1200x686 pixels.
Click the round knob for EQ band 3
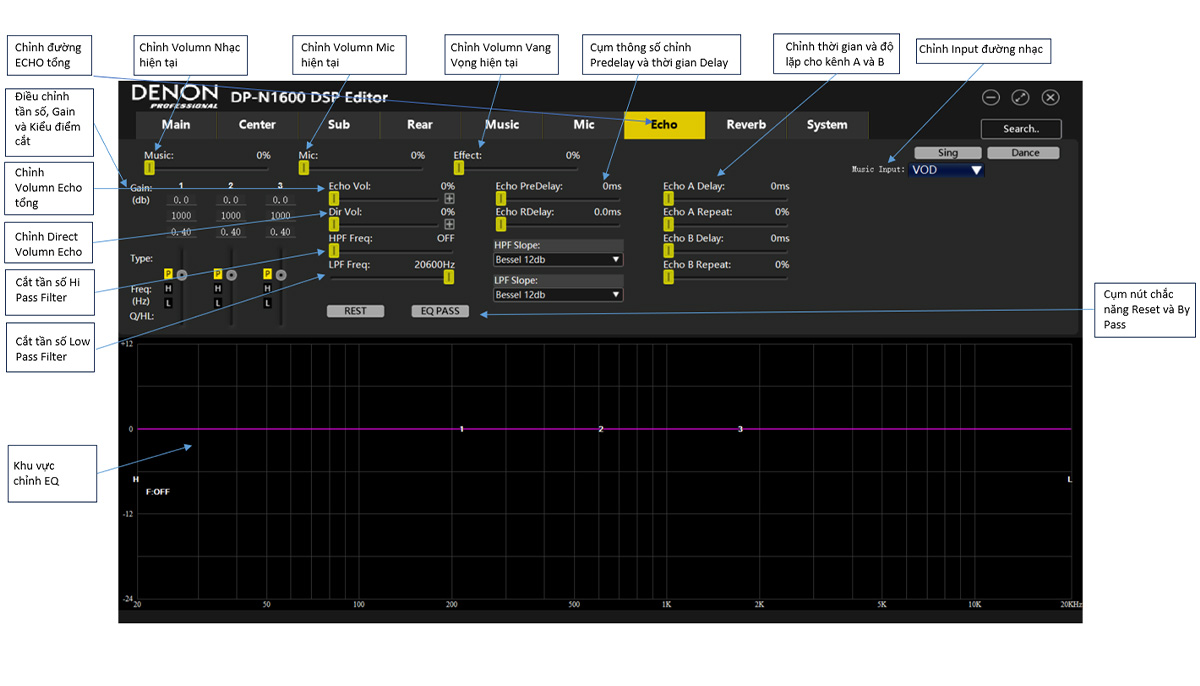coord(281,274)
